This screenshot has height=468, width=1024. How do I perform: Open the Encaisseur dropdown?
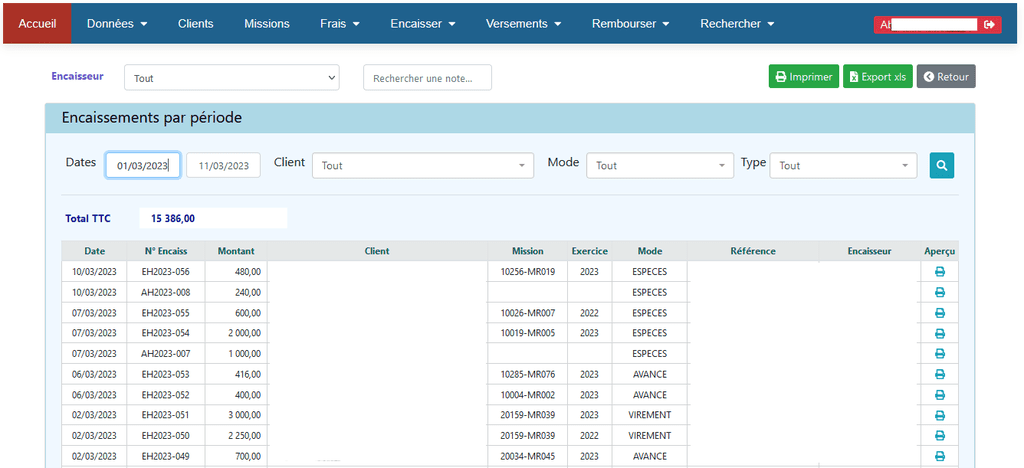point(231,78)
